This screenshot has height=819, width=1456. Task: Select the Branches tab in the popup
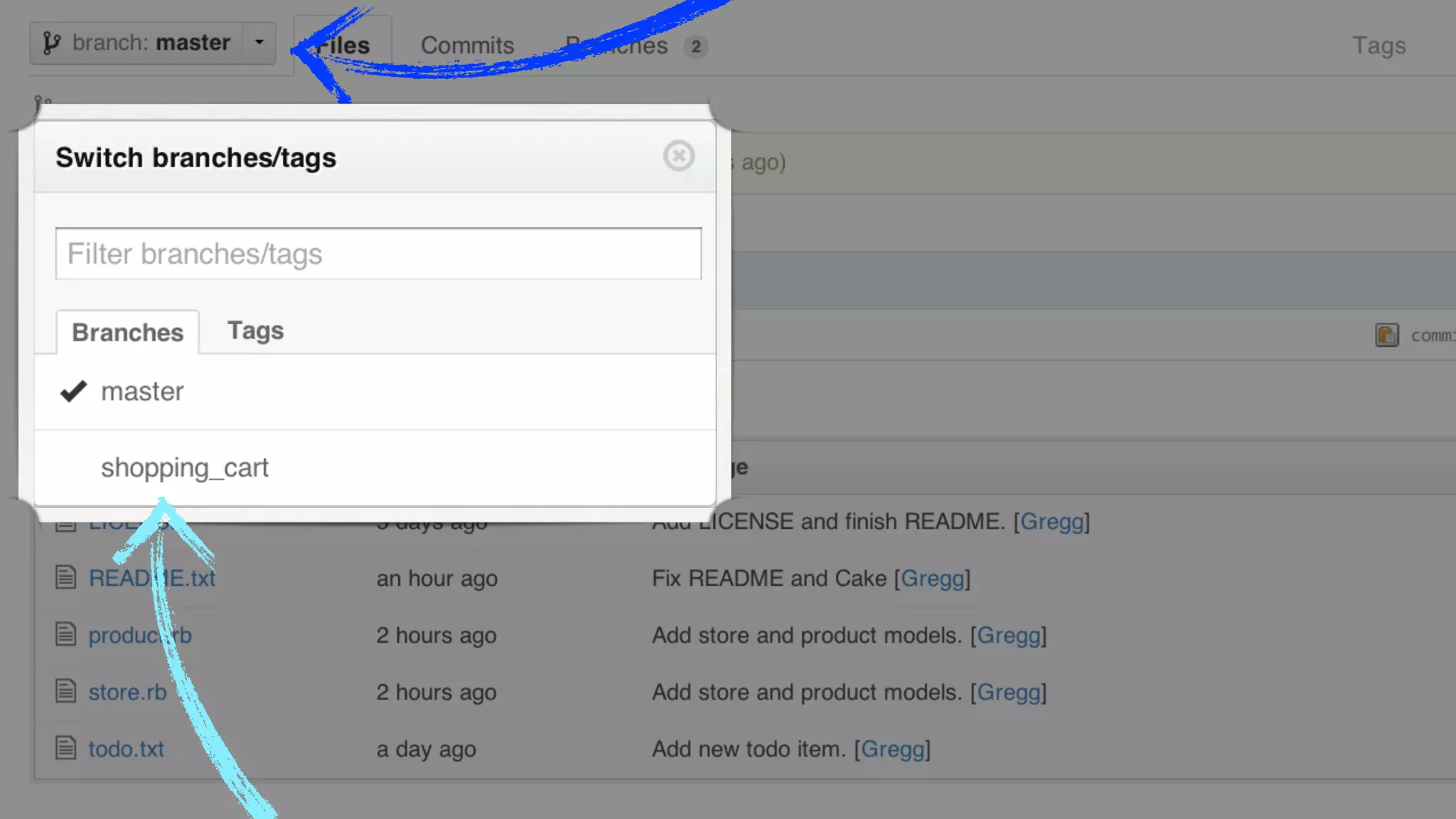point(128,332)
